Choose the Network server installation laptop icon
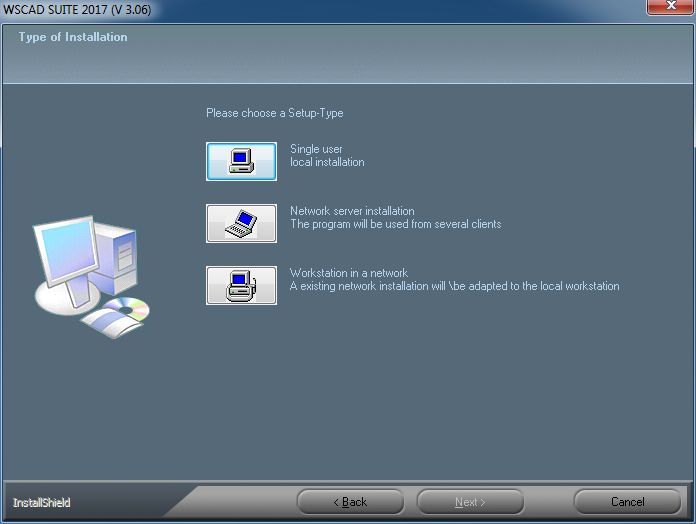Viewport: 696px width, 524px height. 241,224
